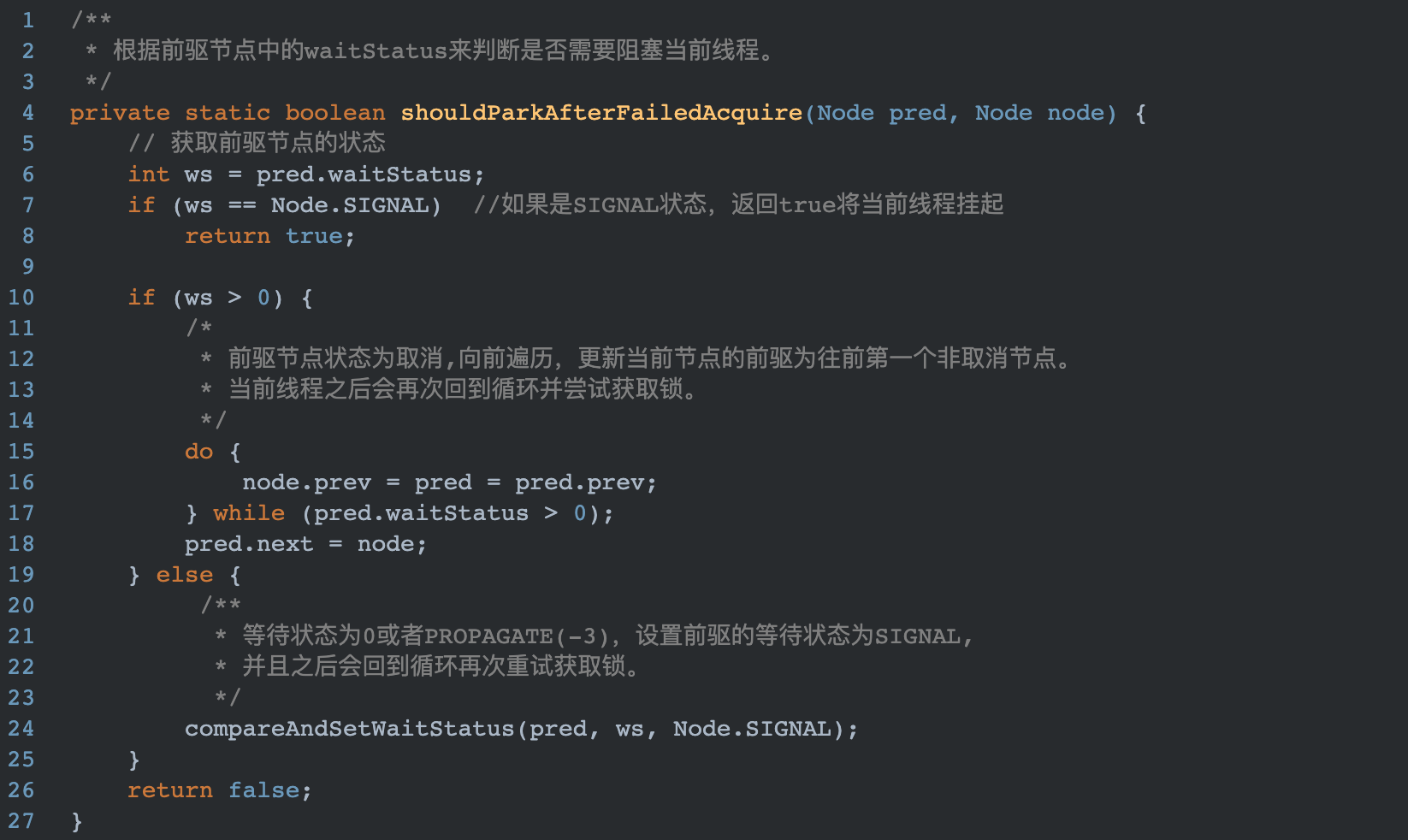Click the 'else' keyword on line 19
Image resolution: width=1408 pixels, height=840 pixels.
[184, 575]
